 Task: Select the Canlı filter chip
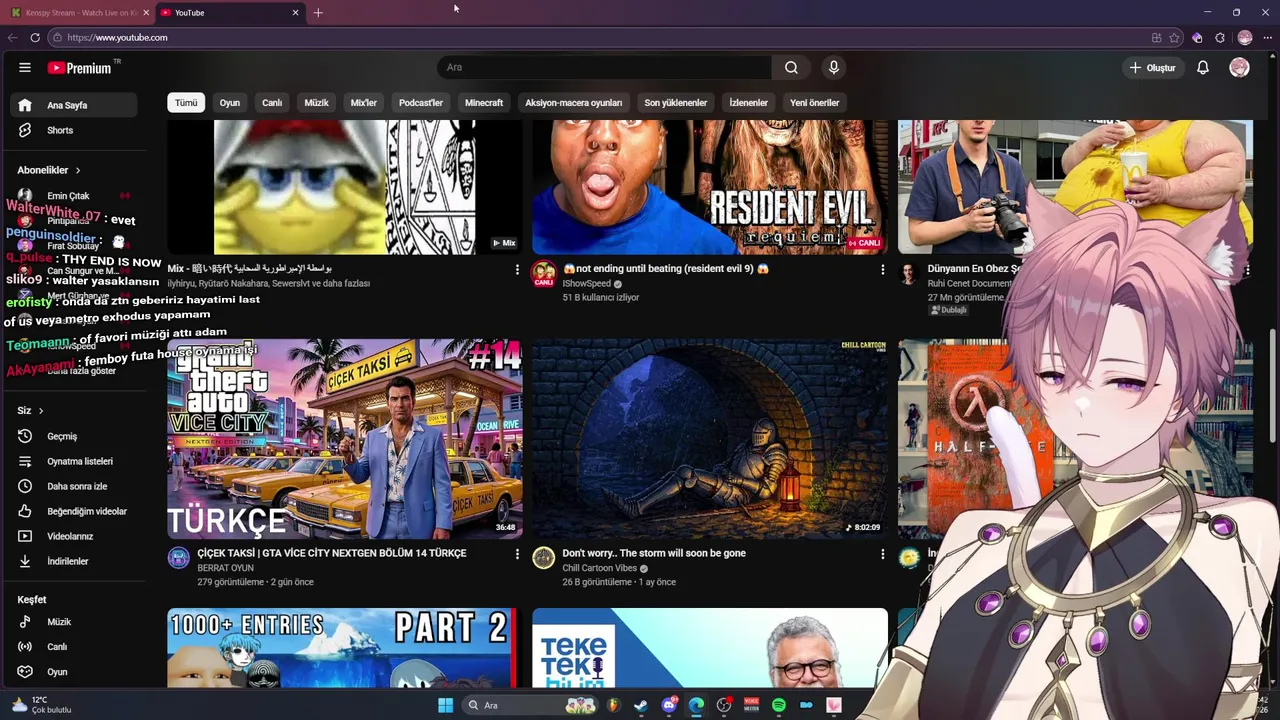pyautogui.click(x=272, y=102)
